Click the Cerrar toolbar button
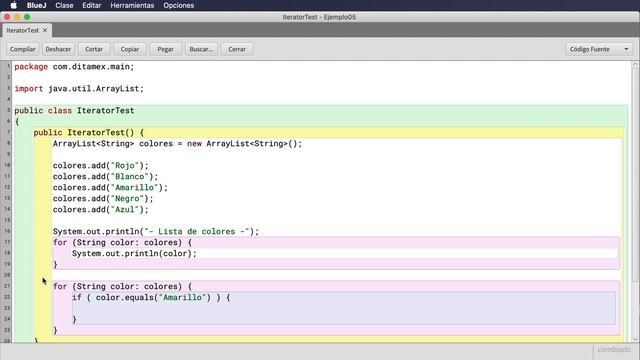 (x=237, y=49)
